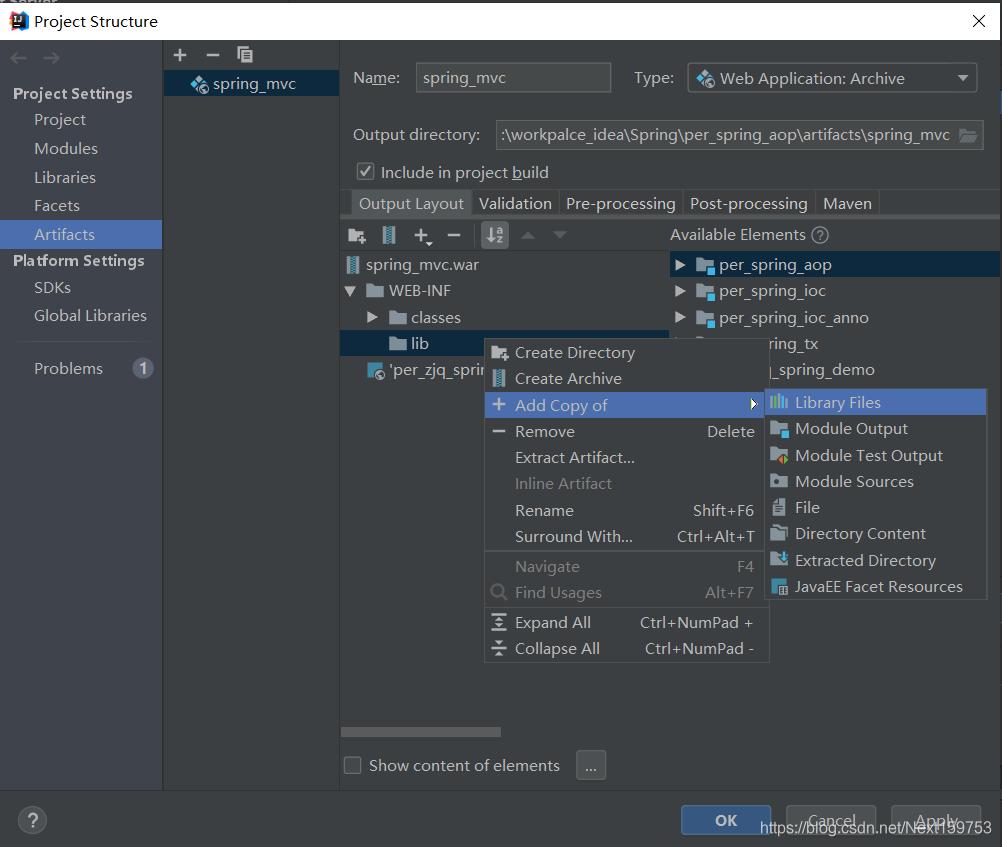Choose Rename in context menu
Viewport: 1002px width, 847px height.
click(x=626, y=510)
